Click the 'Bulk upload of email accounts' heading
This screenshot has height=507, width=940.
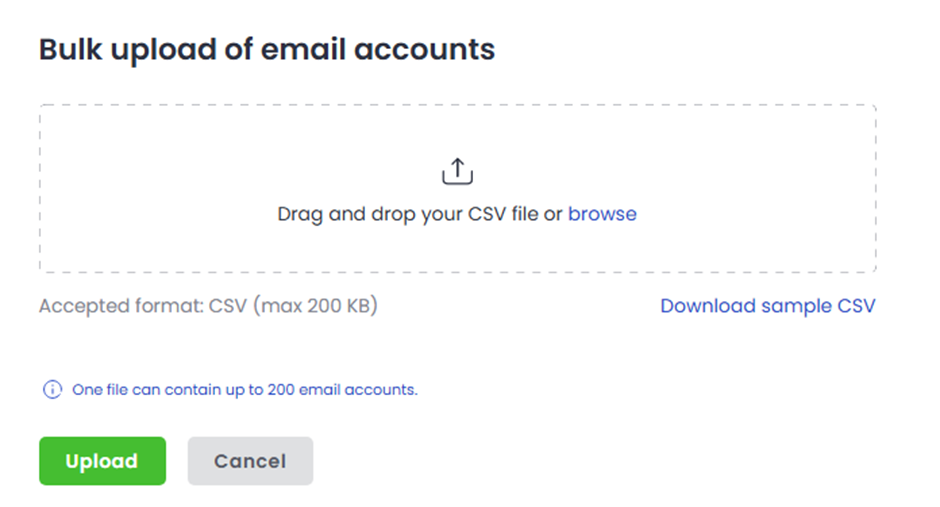click(x=267, y=49)
